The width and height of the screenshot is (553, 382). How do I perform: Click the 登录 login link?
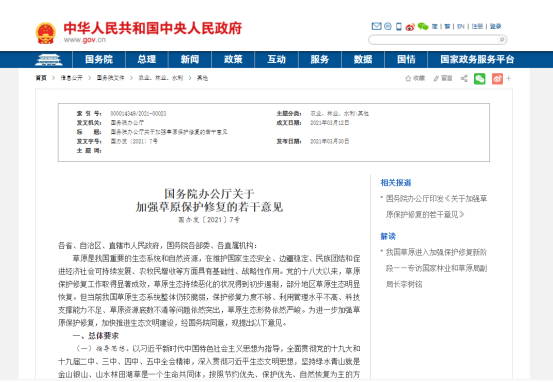pos(496,26)
